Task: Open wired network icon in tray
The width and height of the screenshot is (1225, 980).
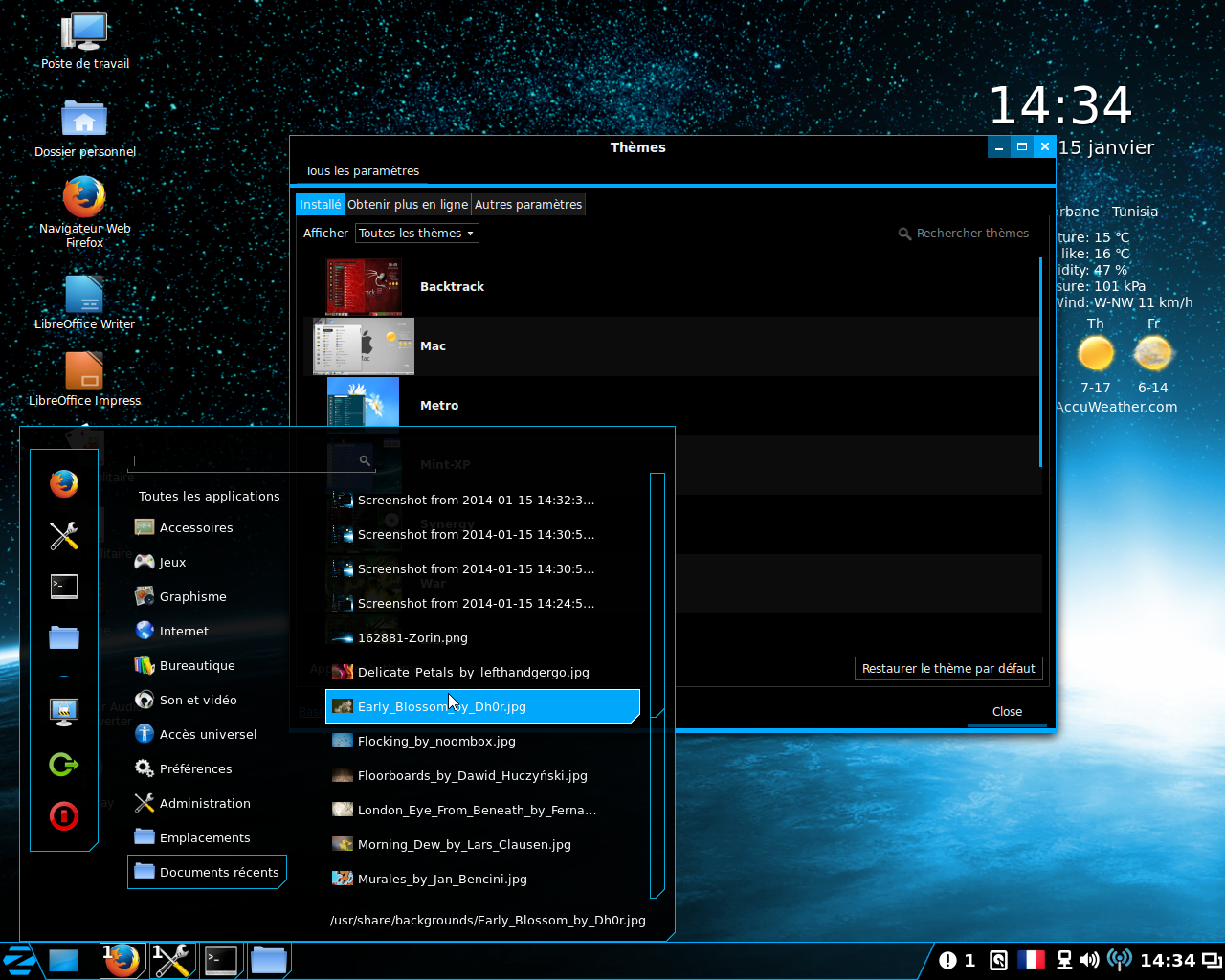Action: [1064, 961]
